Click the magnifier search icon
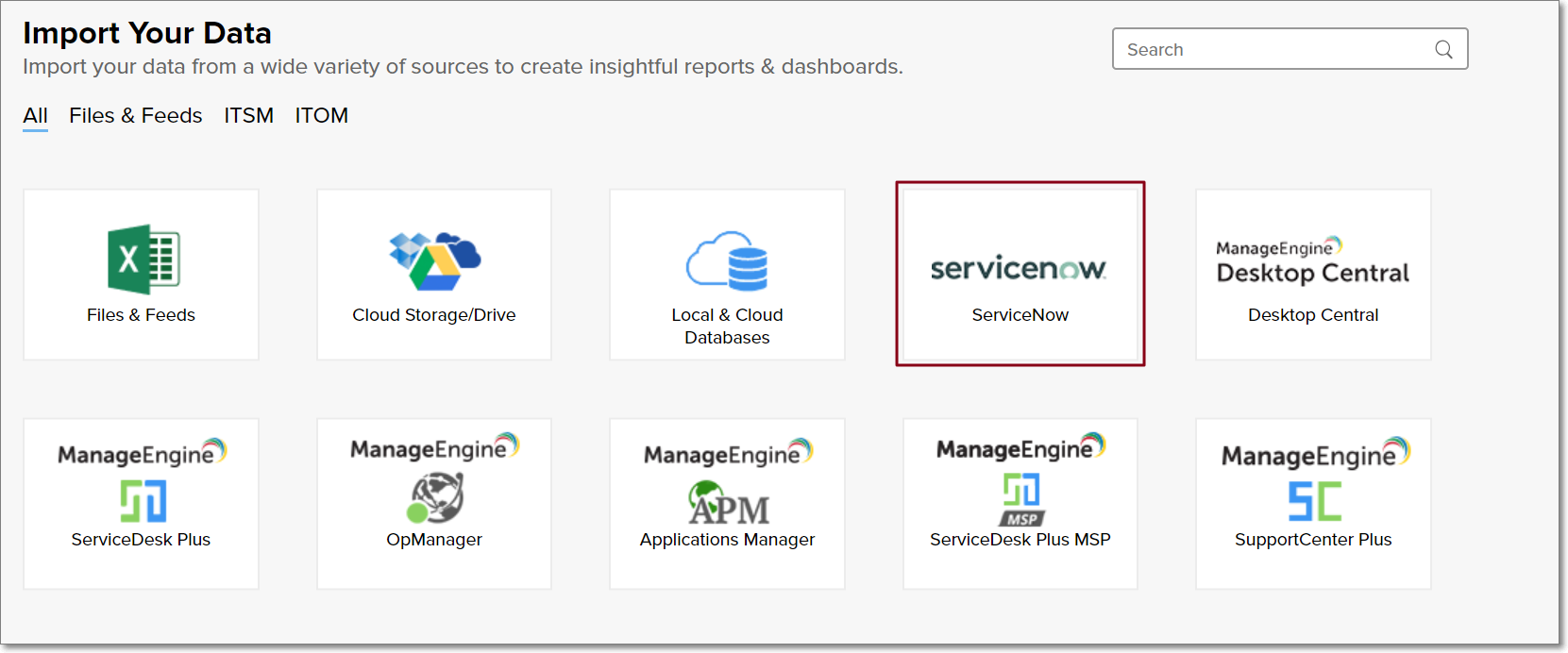Screen dimensions: 1568x653 pyautogui.click(x=1443, y=49)
